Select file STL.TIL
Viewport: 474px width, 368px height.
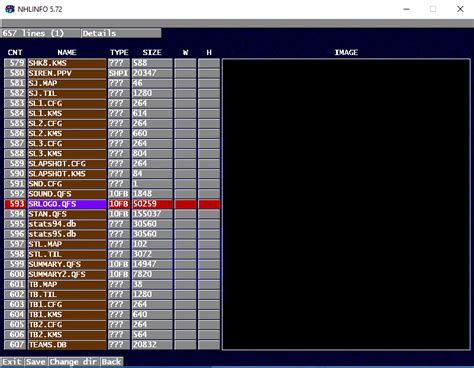coord(67,254)
